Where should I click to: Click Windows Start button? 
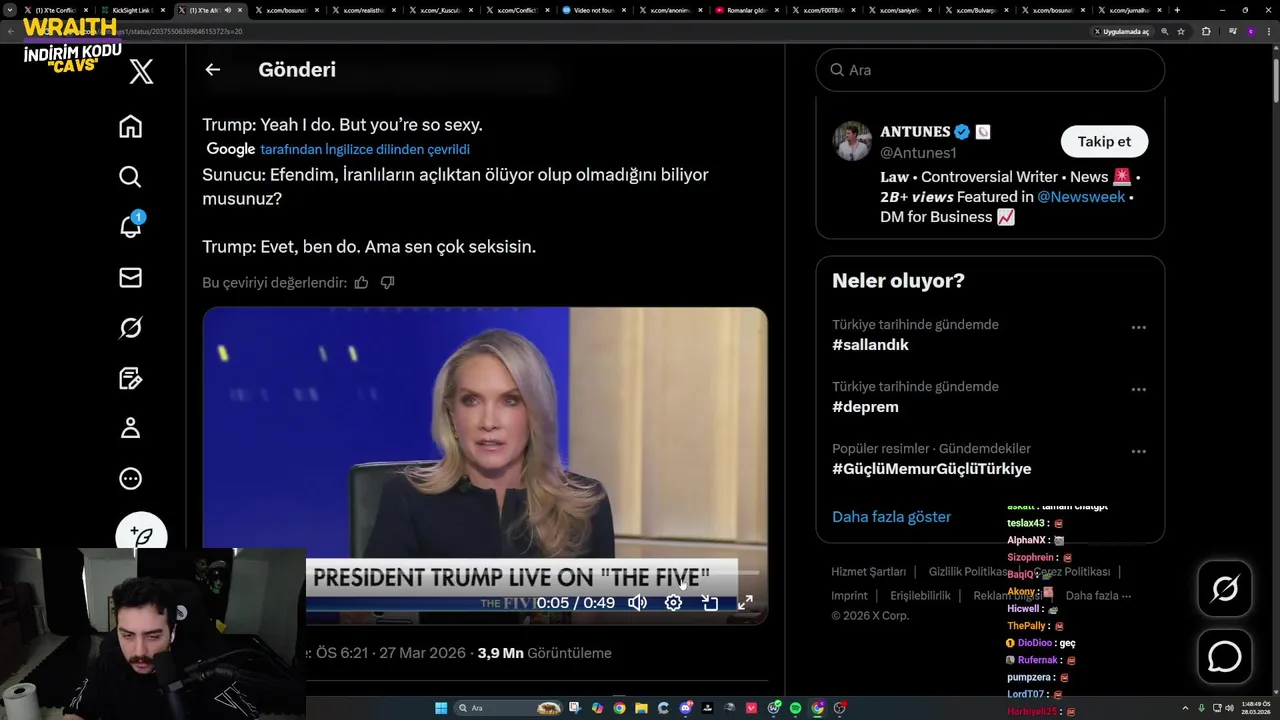[x=441, y=708]
